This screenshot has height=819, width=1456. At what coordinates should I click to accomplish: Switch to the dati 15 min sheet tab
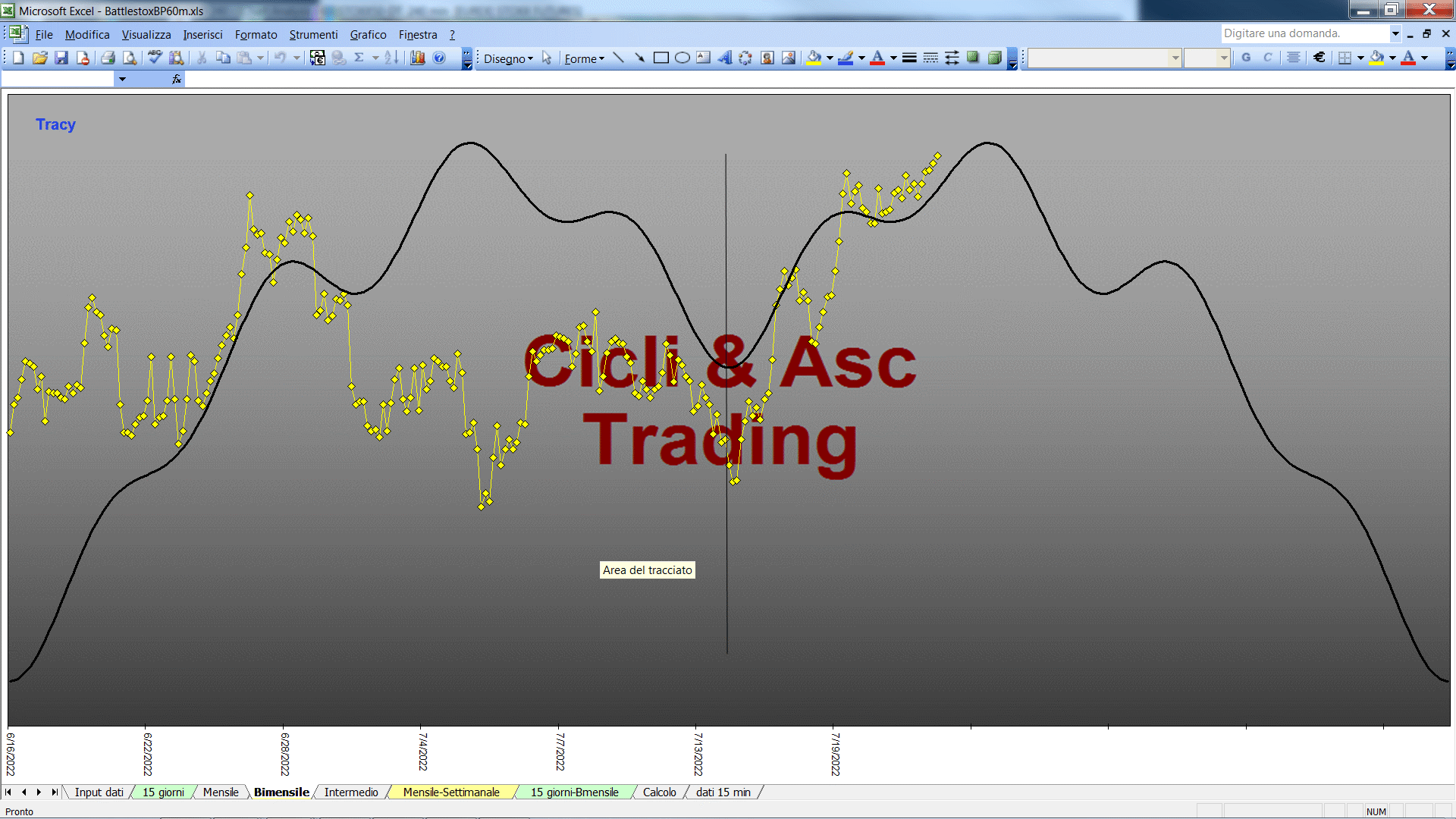(723, 792)
